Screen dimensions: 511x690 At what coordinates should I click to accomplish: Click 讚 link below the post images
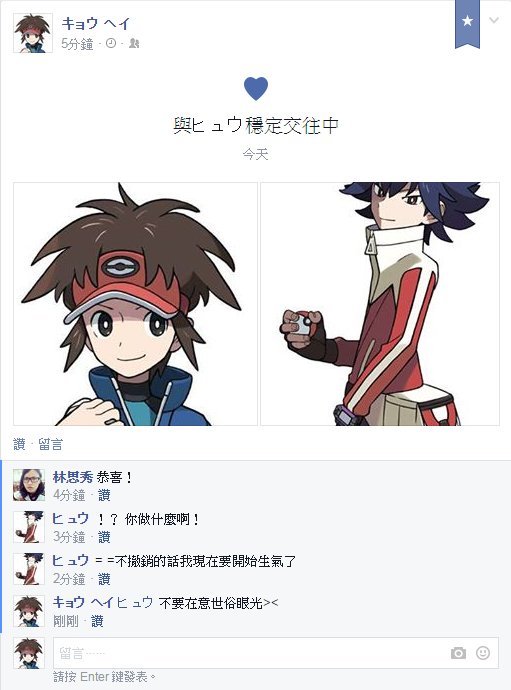pyautogui.click(x=19, y=444)
